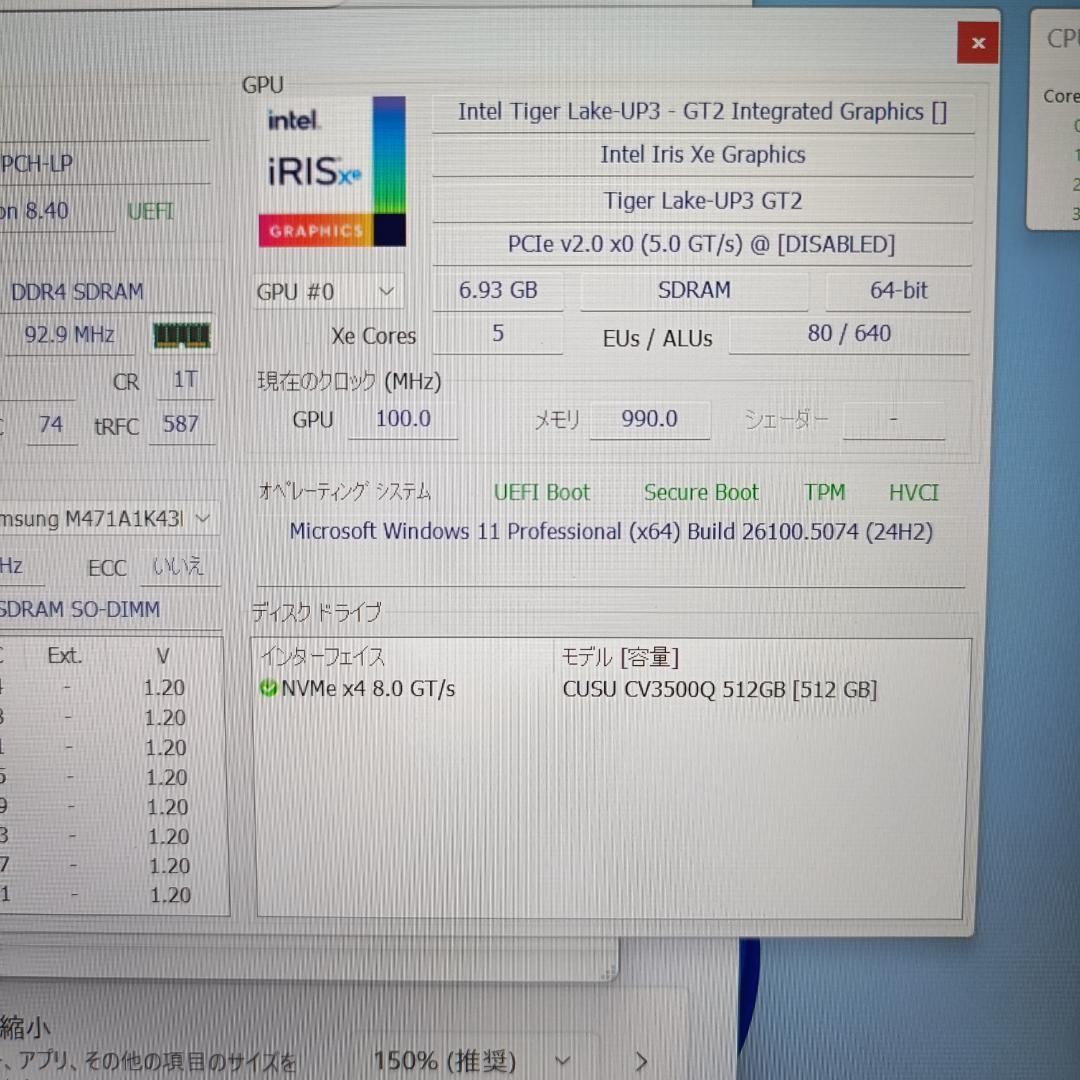Click the HVCI indicator
1080x1080 pixels.
(913, 492)
